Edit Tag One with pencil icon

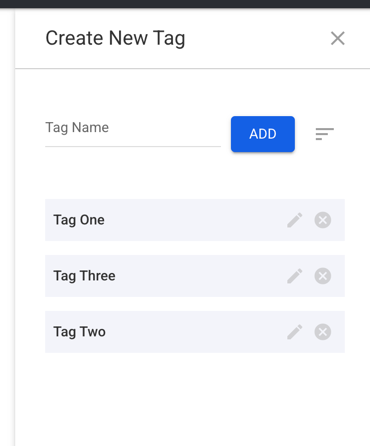point(295,220)
